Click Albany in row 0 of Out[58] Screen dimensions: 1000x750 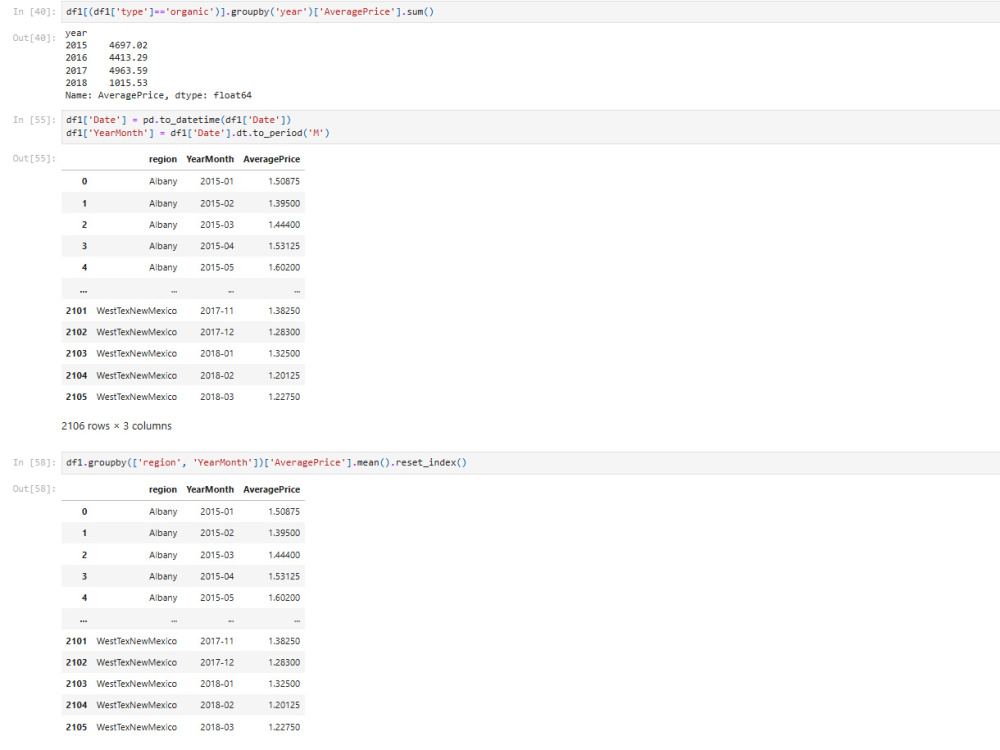click(163, 512)
